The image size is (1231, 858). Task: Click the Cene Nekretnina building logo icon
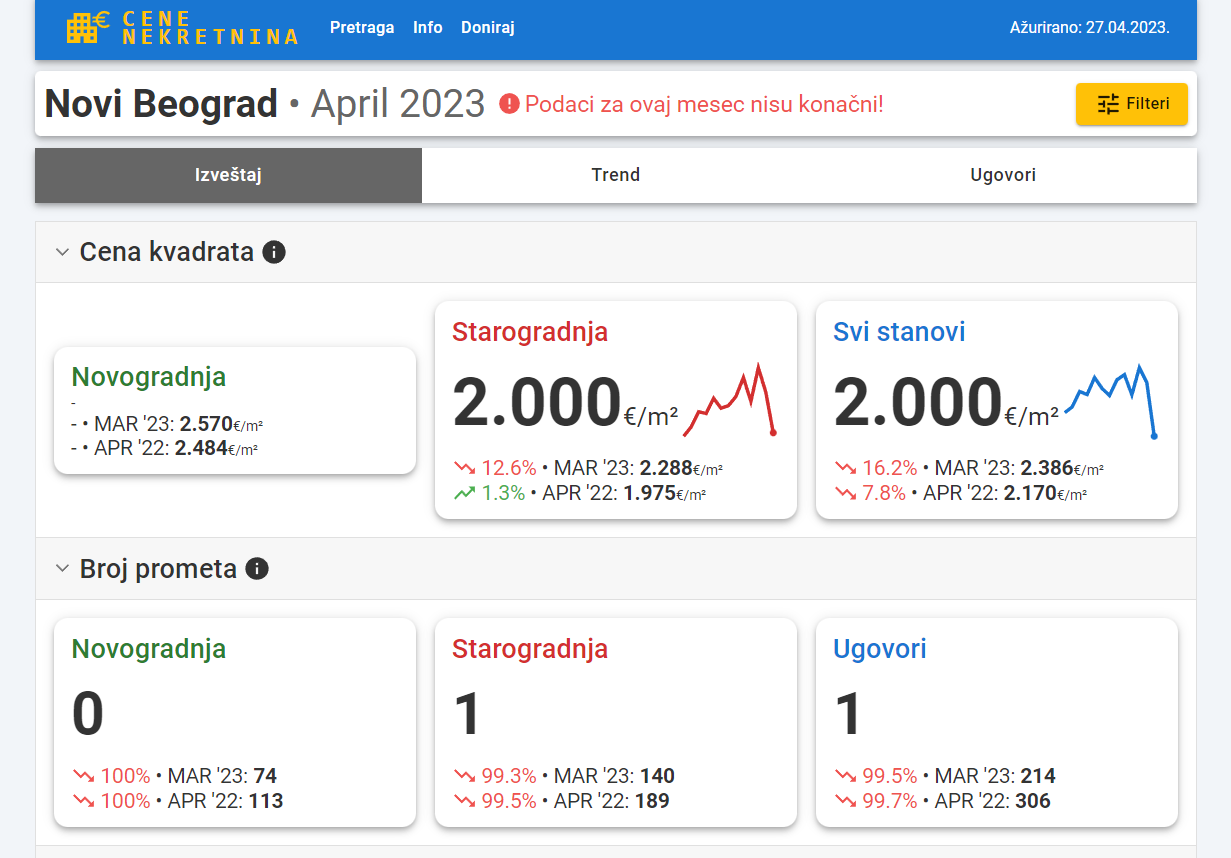tap(88, 27)
